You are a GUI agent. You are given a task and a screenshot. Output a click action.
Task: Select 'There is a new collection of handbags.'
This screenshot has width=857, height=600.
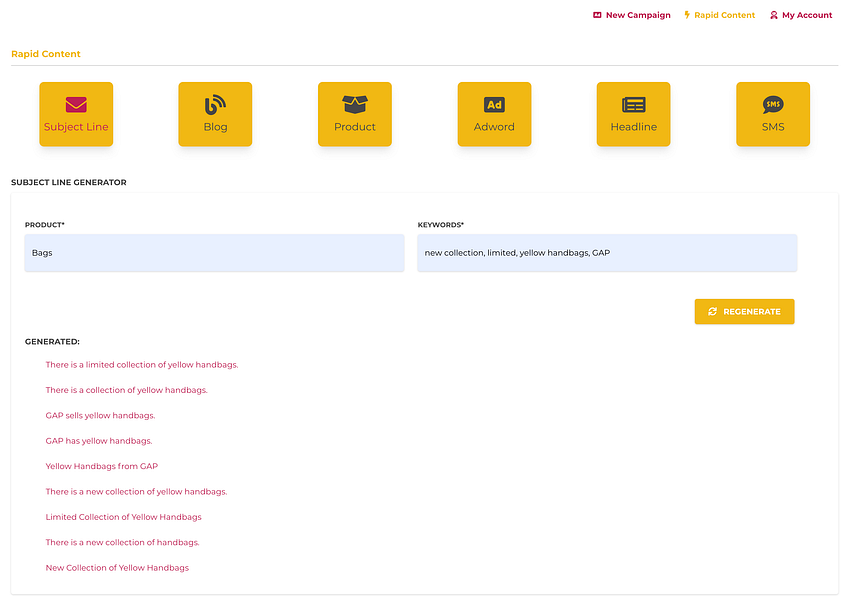click(122, 543)
